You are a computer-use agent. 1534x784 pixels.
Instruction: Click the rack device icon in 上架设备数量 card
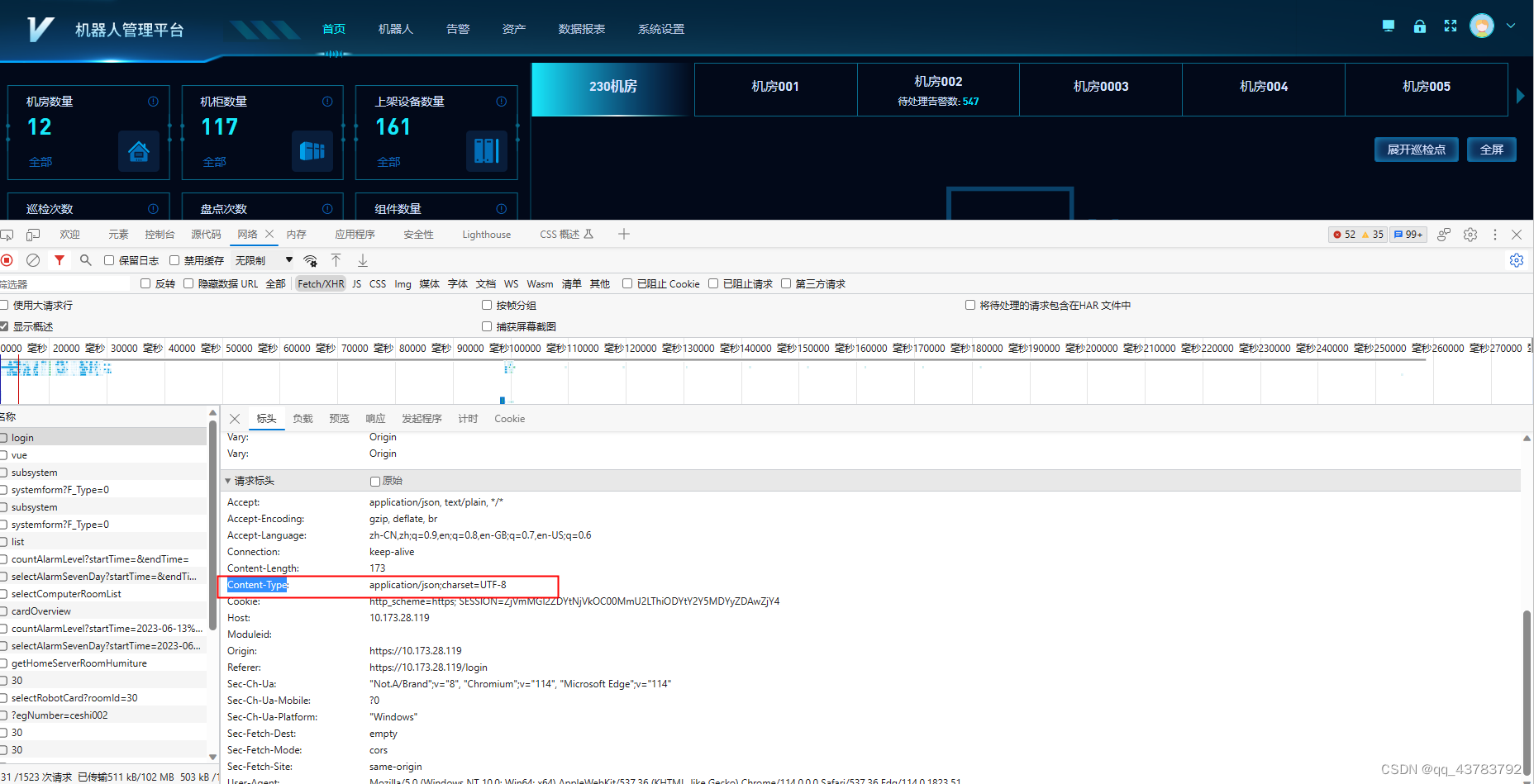click(x=487, y=151)
